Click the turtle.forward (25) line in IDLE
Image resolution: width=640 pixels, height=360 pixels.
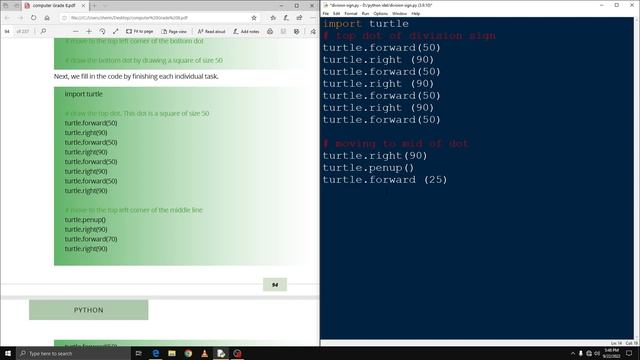coord(385,180)
